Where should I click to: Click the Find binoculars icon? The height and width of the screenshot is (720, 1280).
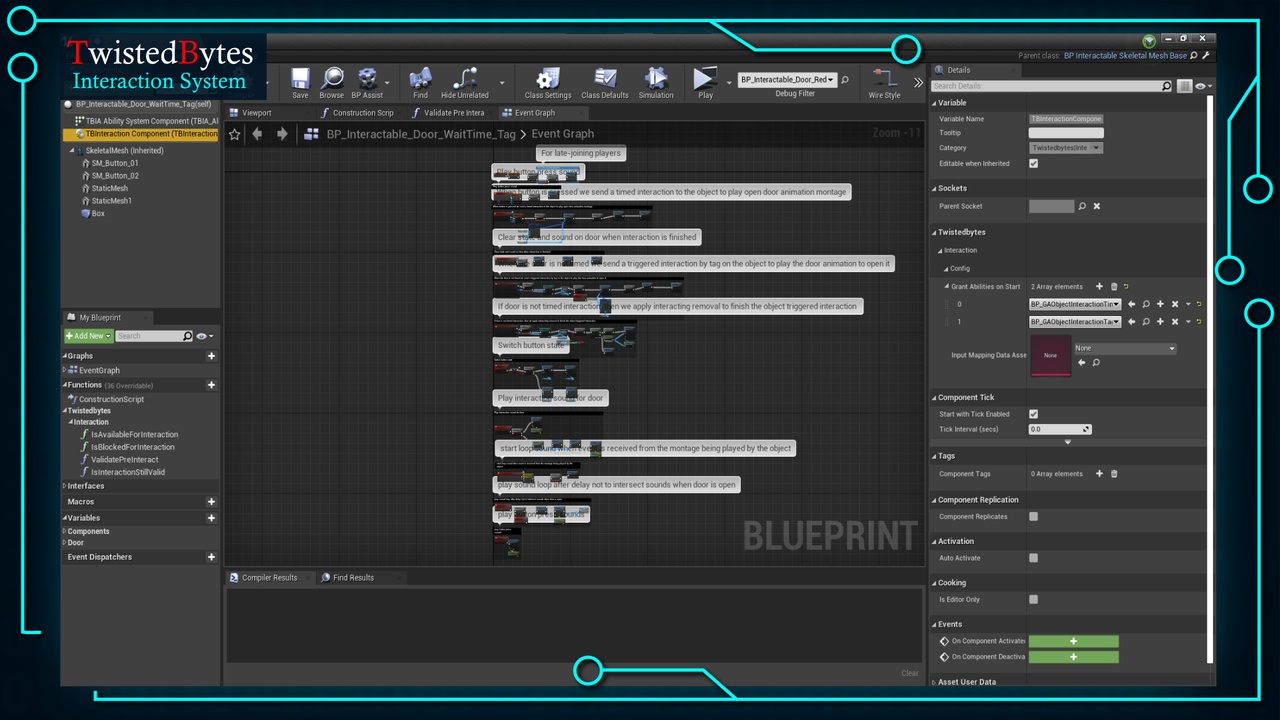pyautogui.click(x=420, y=80)
